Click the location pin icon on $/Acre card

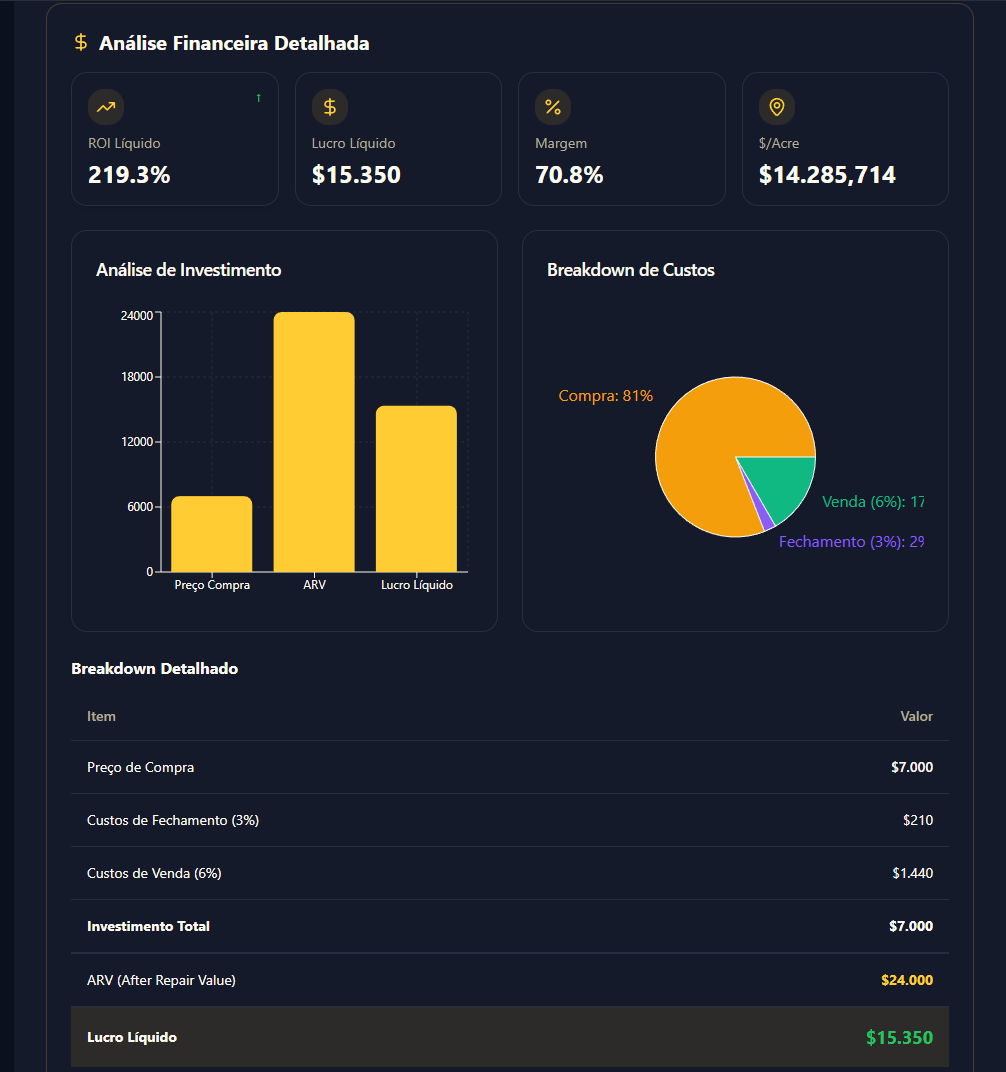(776, 106)
